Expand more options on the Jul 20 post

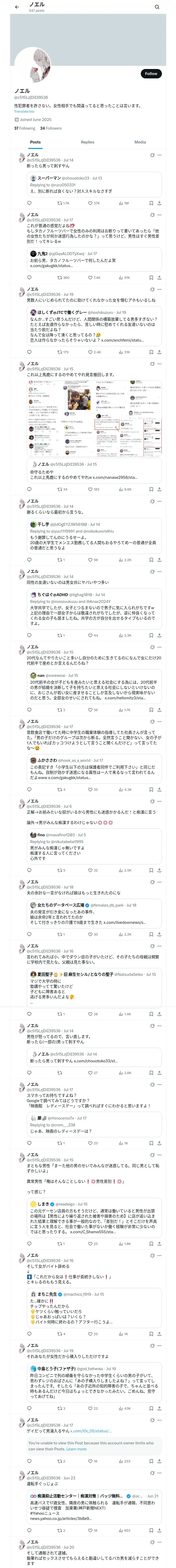(160, 1542)
